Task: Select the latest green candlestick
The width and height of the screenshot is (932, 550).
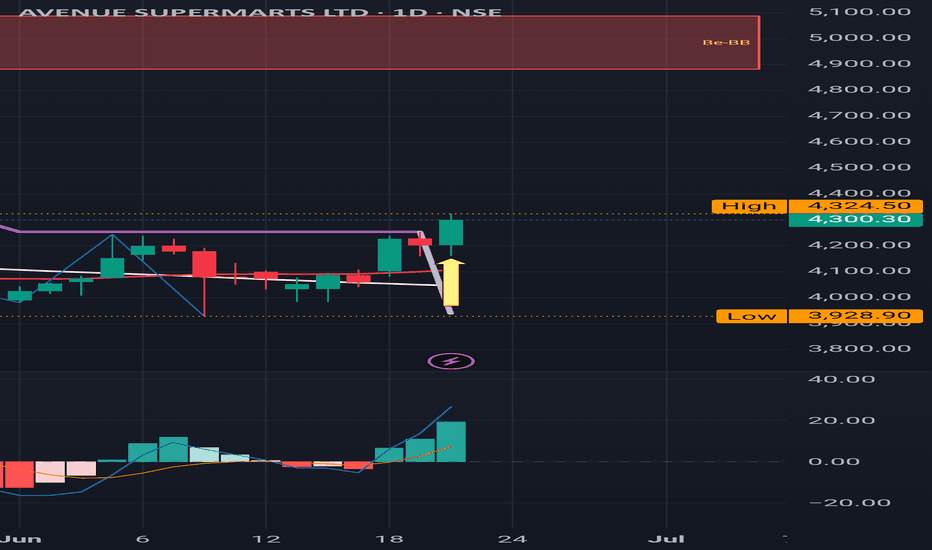Action: (x=451, y=232)
